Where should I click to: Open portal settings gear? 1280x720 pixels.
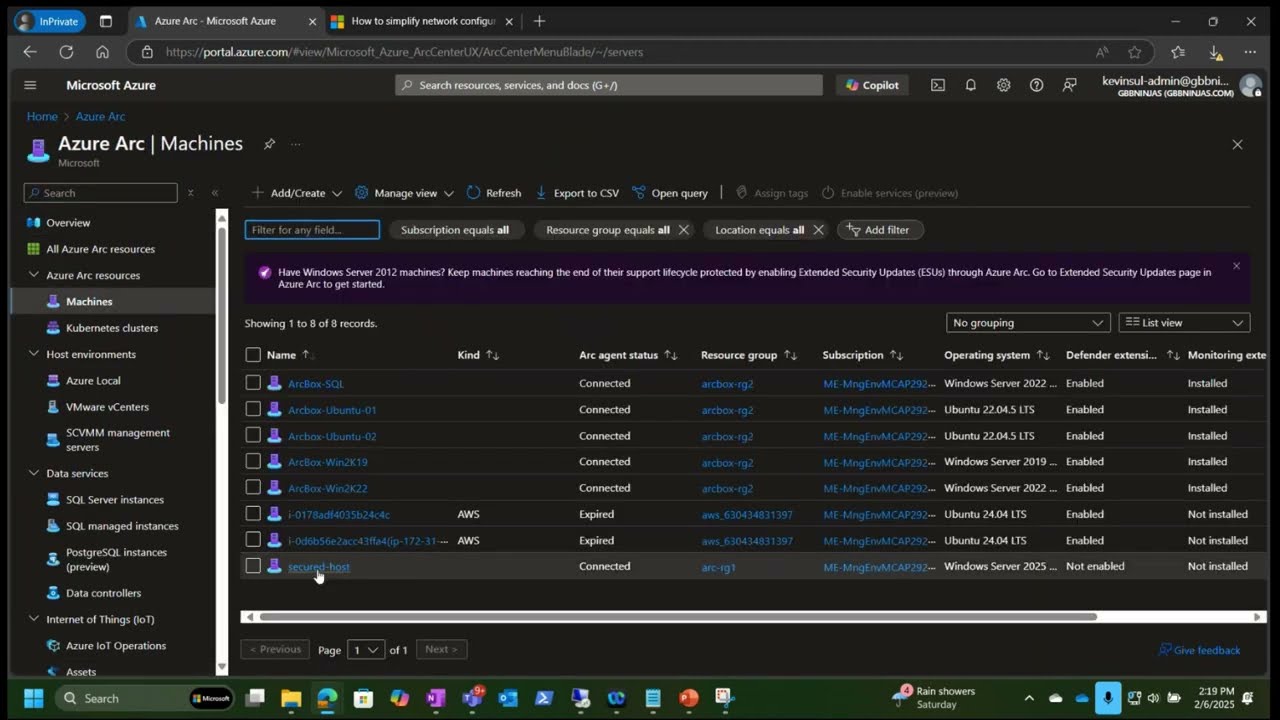click(1003, 85)
